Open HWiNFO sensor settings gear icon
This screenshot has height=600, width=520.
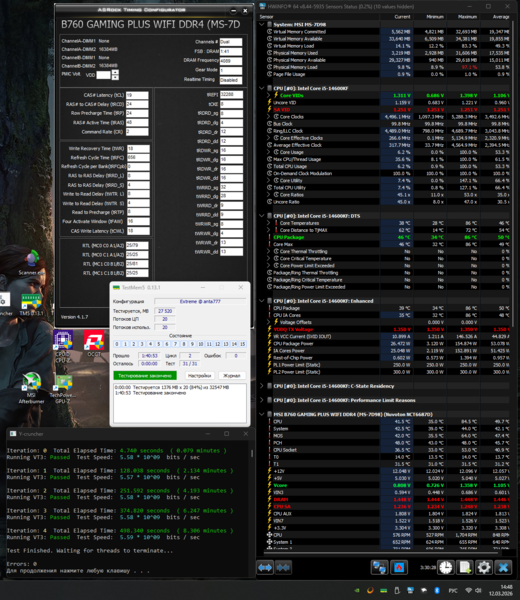[484, 567]
